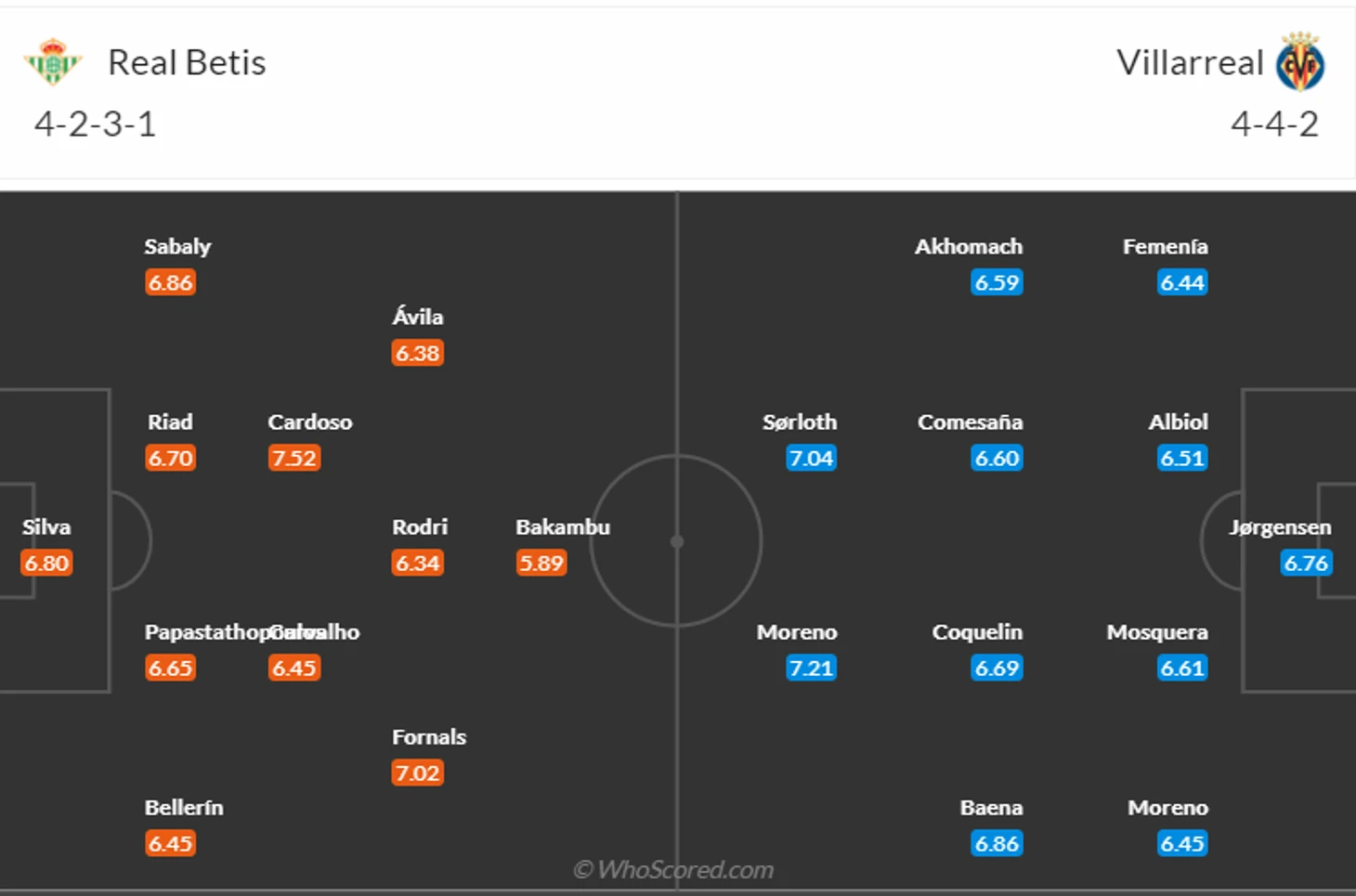Open the Villarreal team name link

(1190, 62)
